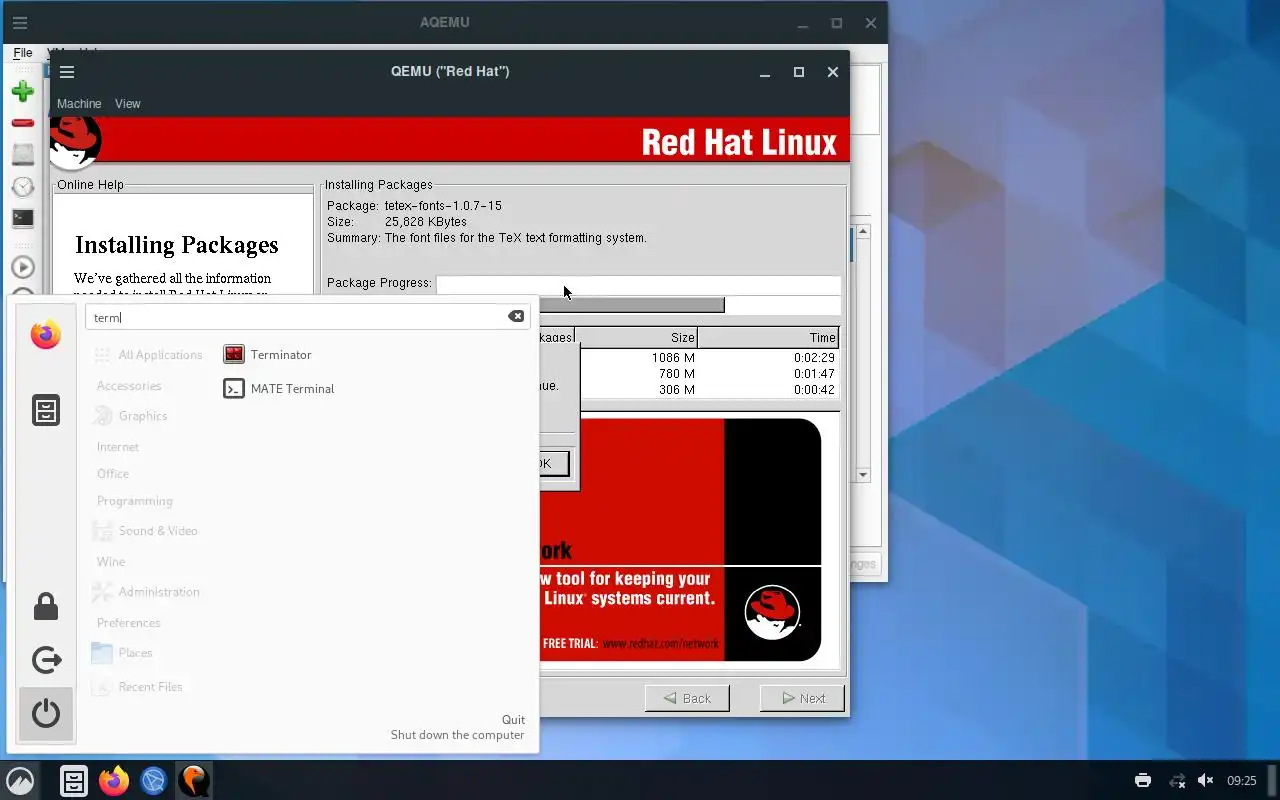Select Places category in menu
The height and width of the screenshot is (800, 1280).
pyautogui.click(x=123, y=653)
